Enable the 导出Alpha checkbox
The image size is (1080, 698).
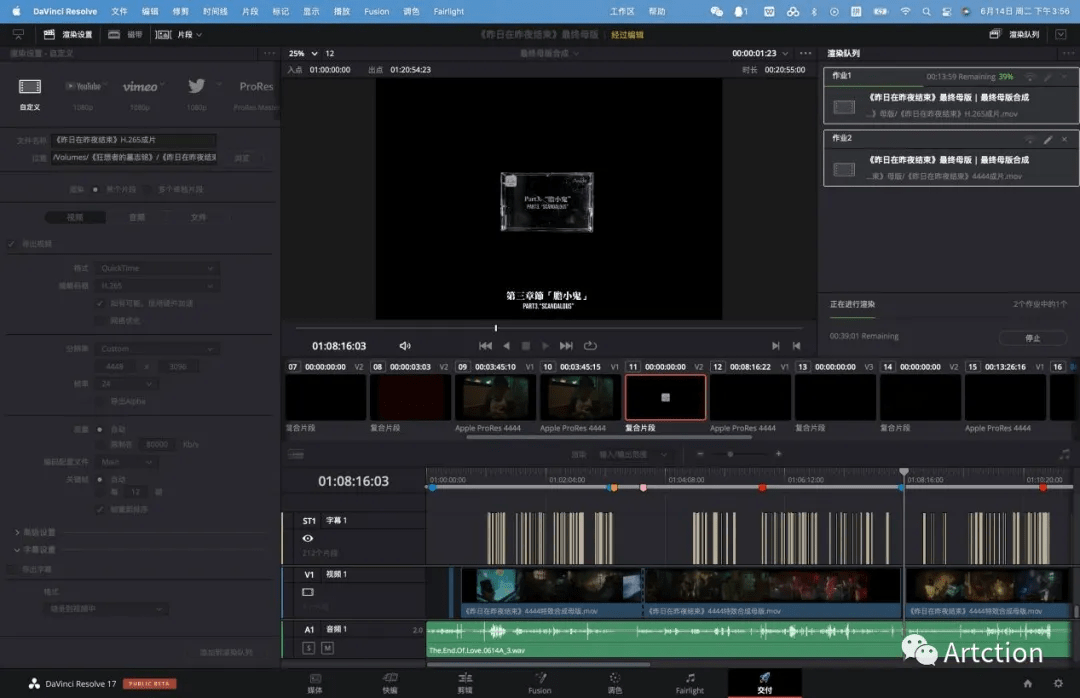[x=101, y=401]
